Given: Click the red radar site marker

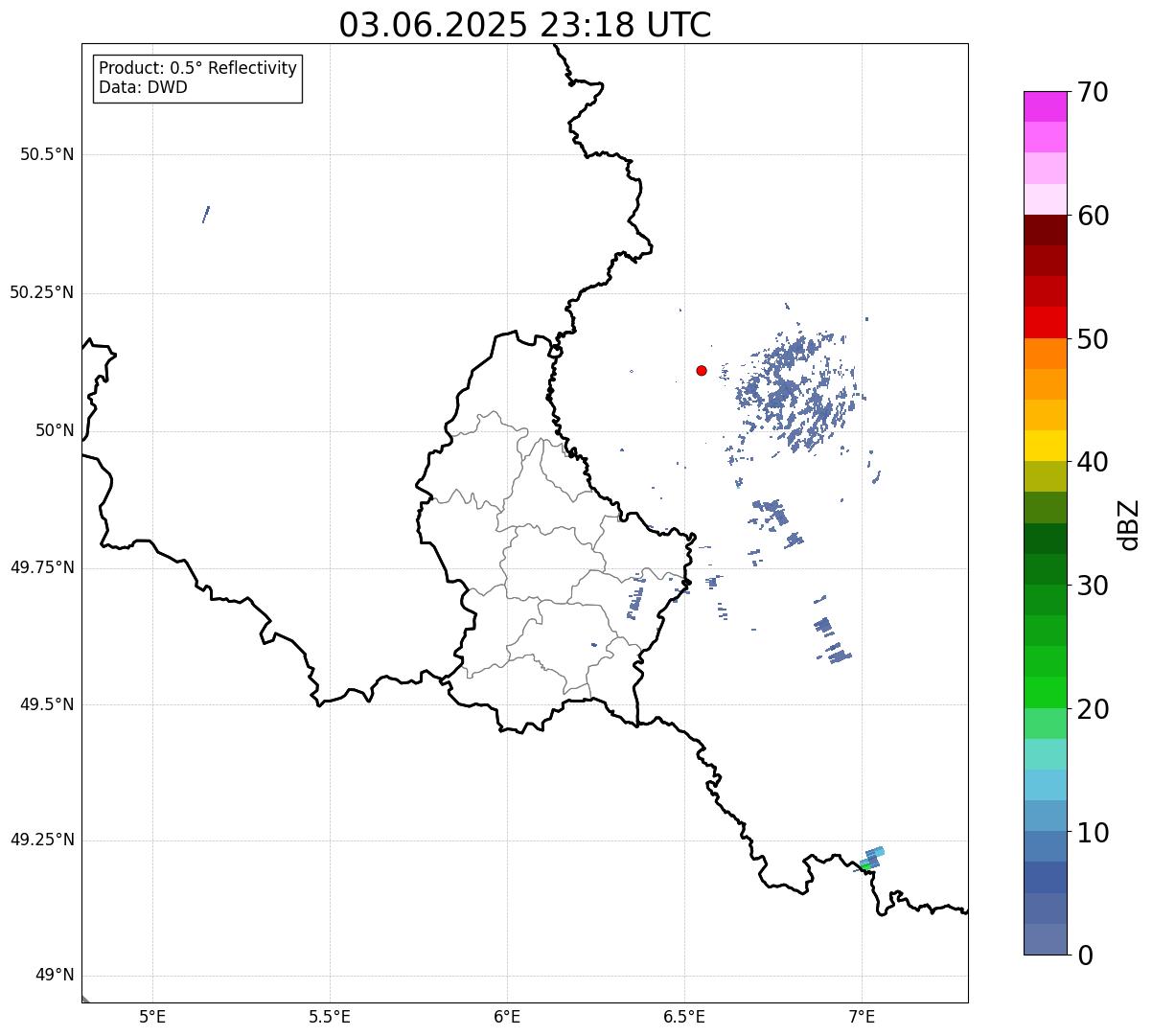Looking at the screenshot, I should click(702, 370).
